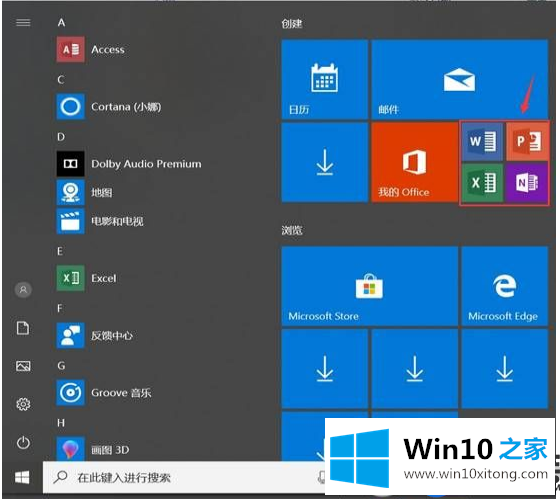Click the Windows Start button
Viewport: 560px width, 500px height.
pos(22,477)
